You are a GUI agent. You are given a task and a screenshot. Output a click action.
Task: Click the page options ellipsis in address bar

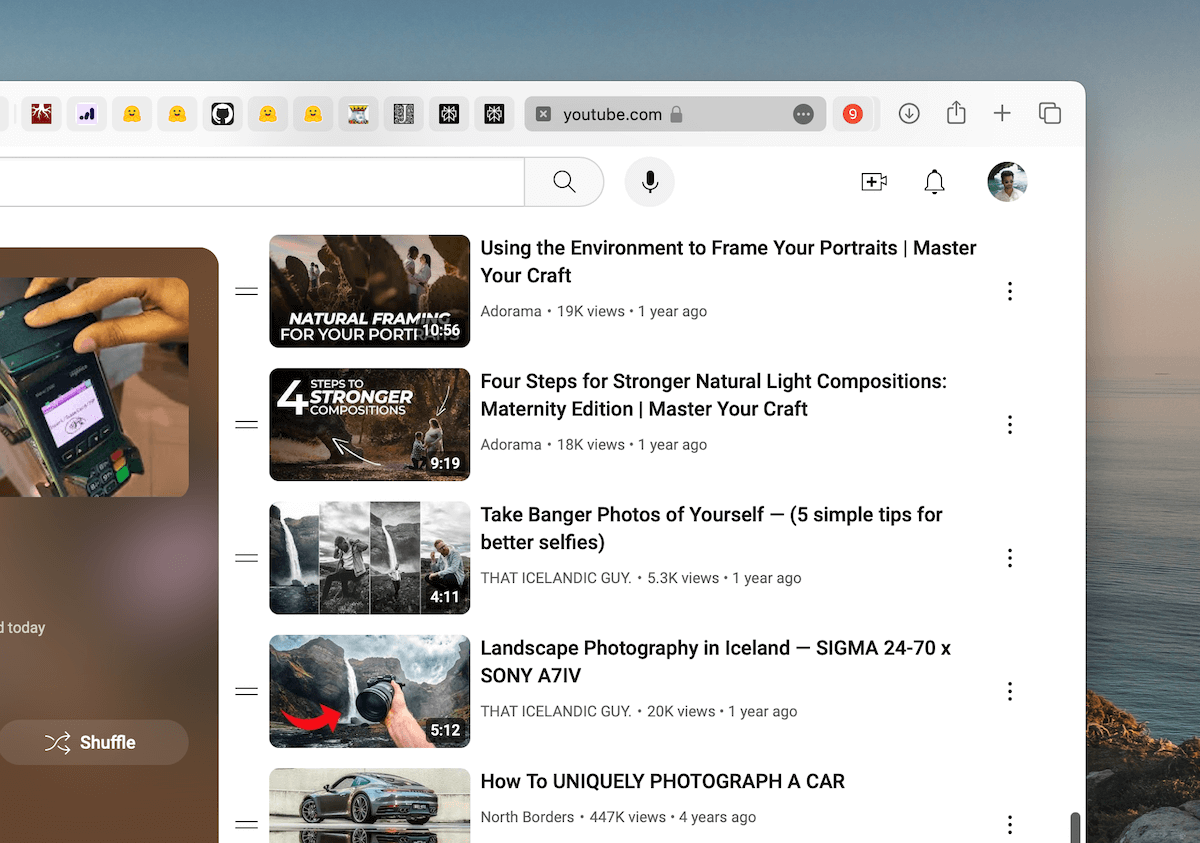(803, 114)
